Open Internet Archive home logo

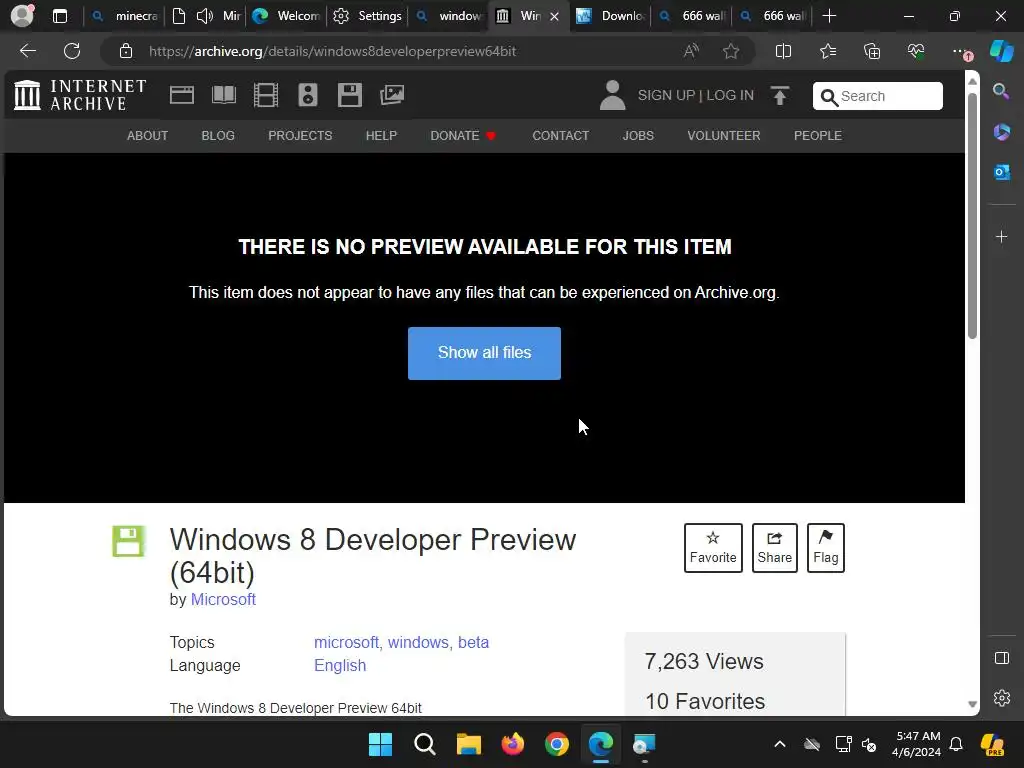click(80, 95)
